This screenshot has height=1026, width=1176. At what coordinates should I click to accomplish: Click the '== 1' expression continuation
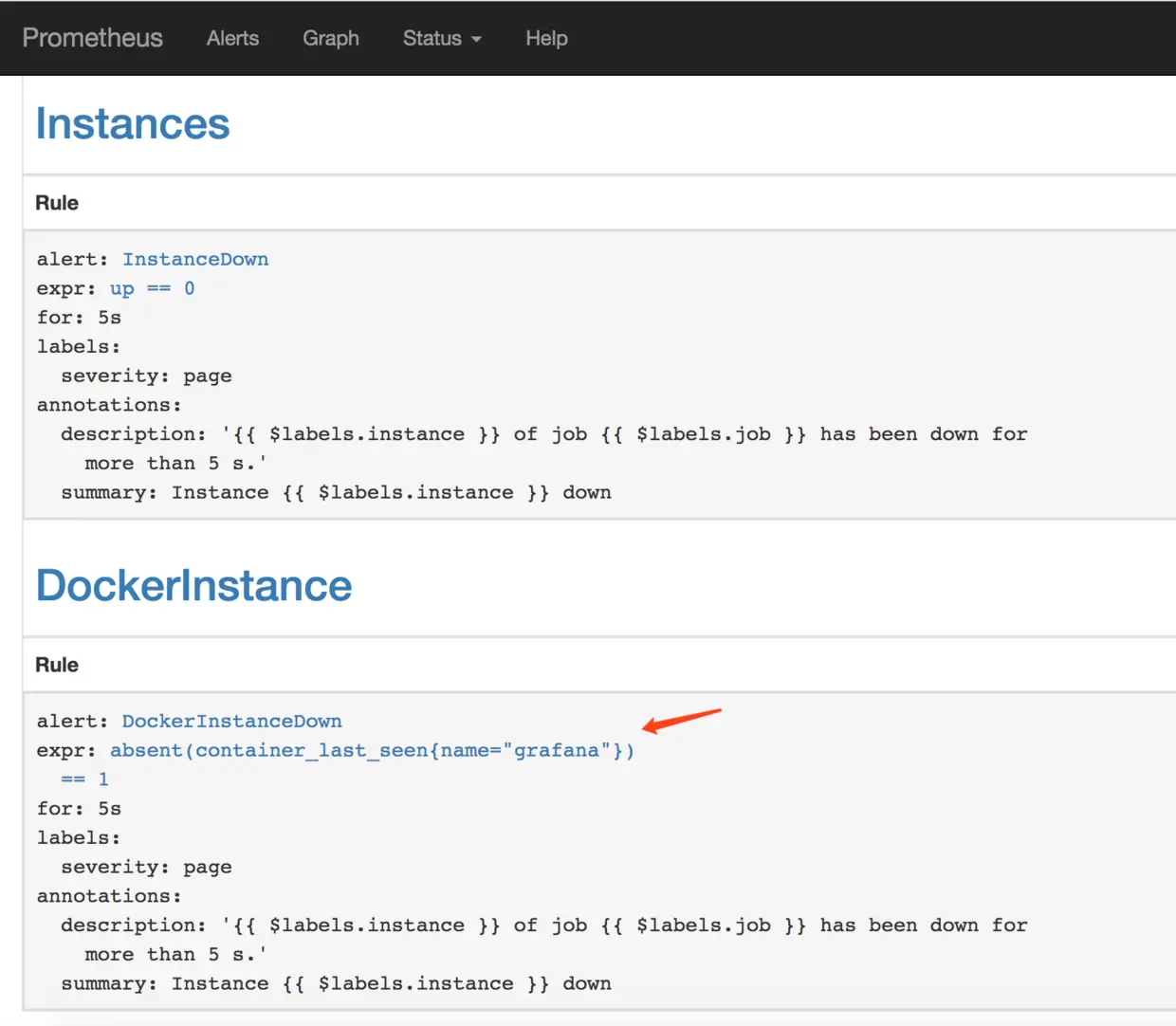(x=84, y=779)
